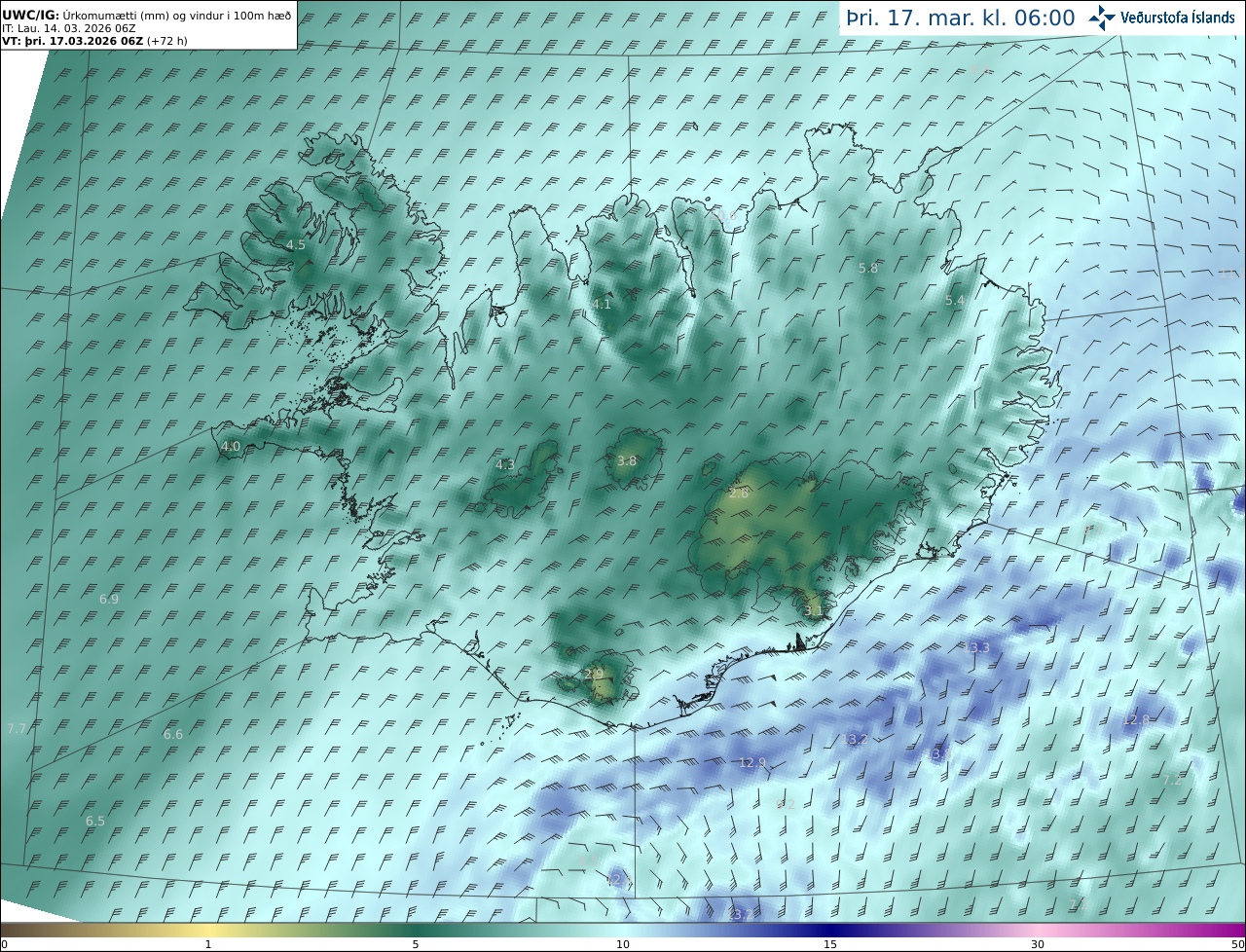Click the 4.0 value on Snæfellsnes peninsula
Viewport: 1246px width, 952px height.
tap(231, 447)
